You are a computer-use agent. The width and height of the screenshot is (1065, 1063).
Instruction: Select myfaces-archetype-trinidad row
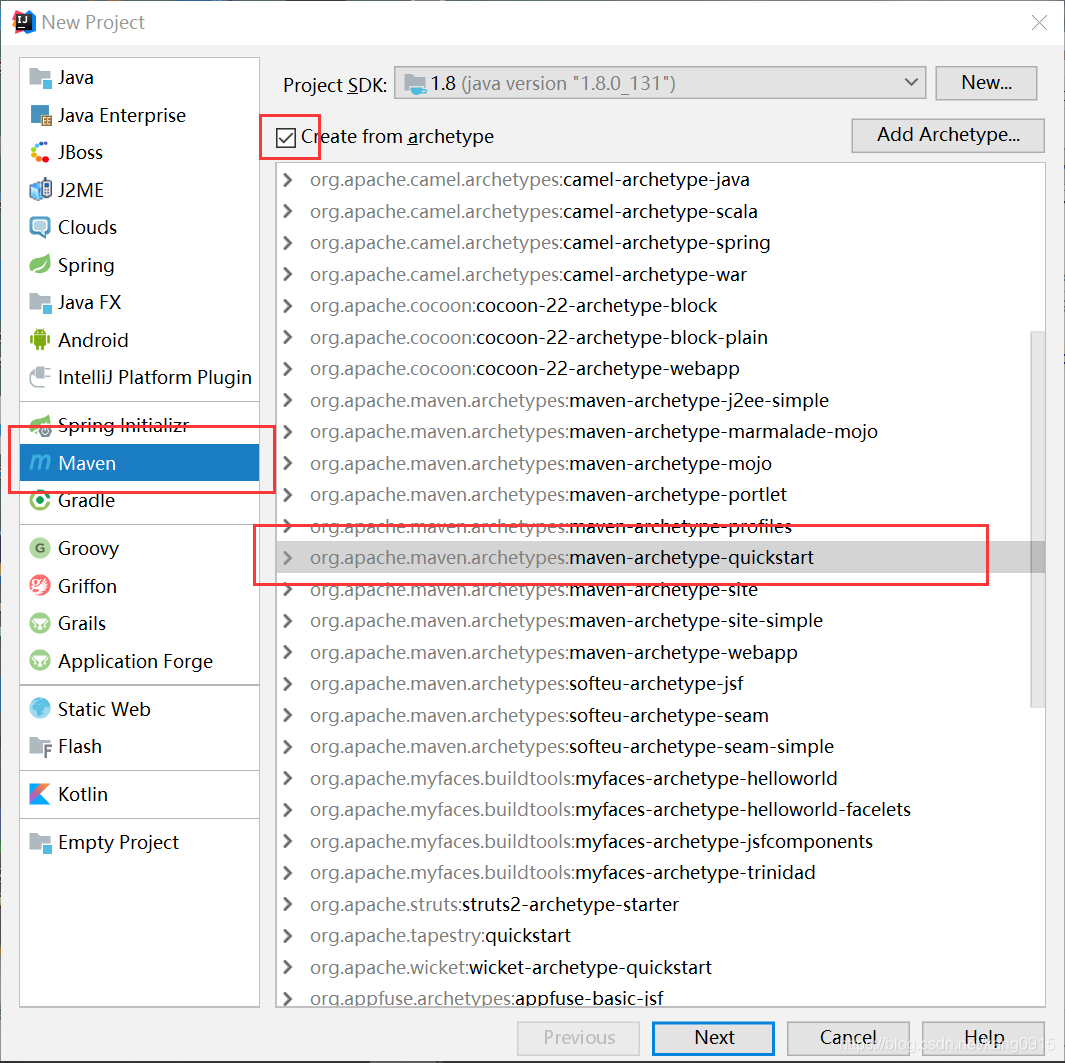(x=660, y=873)
